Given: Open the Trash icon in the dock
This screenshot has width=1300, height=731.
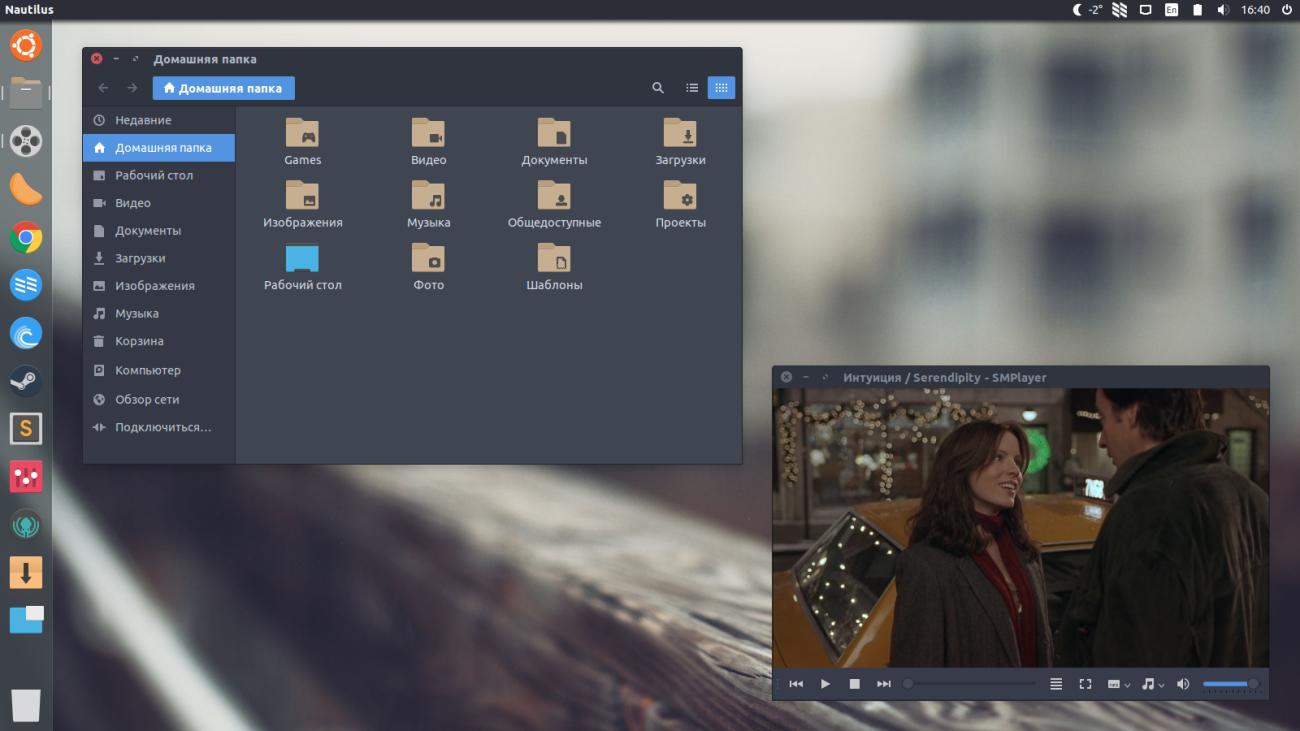Looking at the screenshot, I should click(x=26, y=704).
